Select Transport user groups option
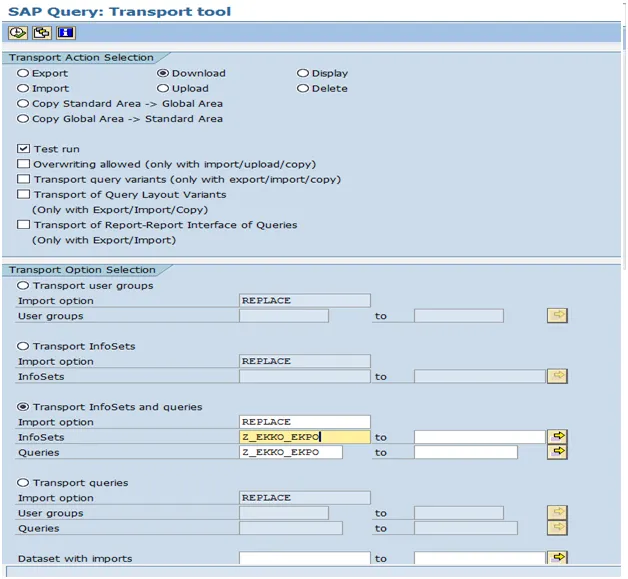 [23, 285]
